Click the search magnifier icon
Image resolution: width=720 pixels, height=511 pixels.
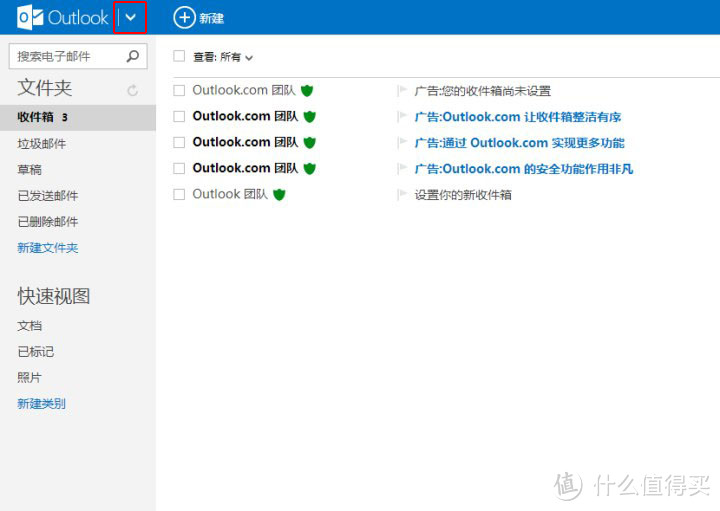[x=133, y=56]
